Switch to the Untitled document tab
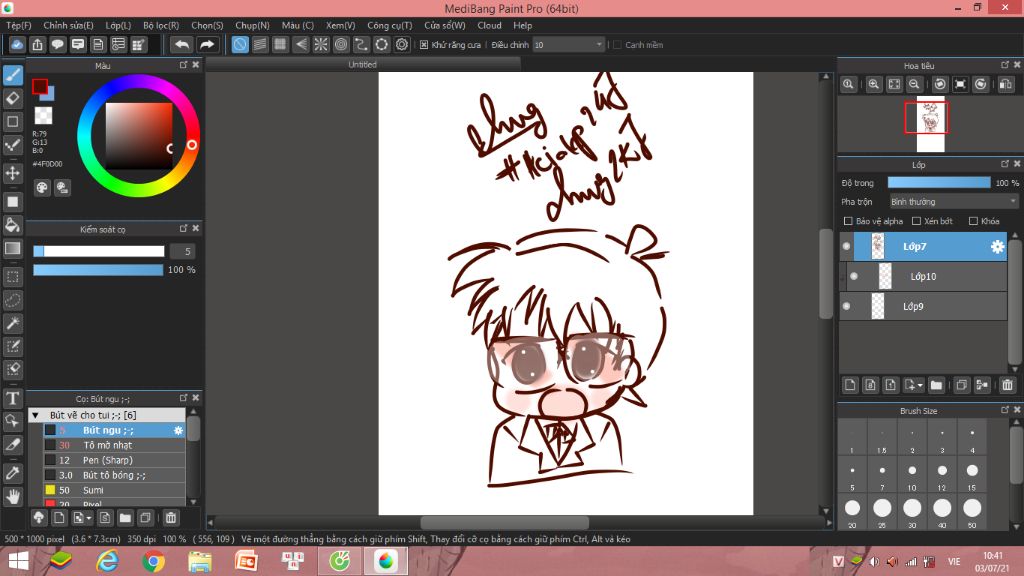Image resolution: width=1024 pixels, height=576 pixels. point(362,64)
